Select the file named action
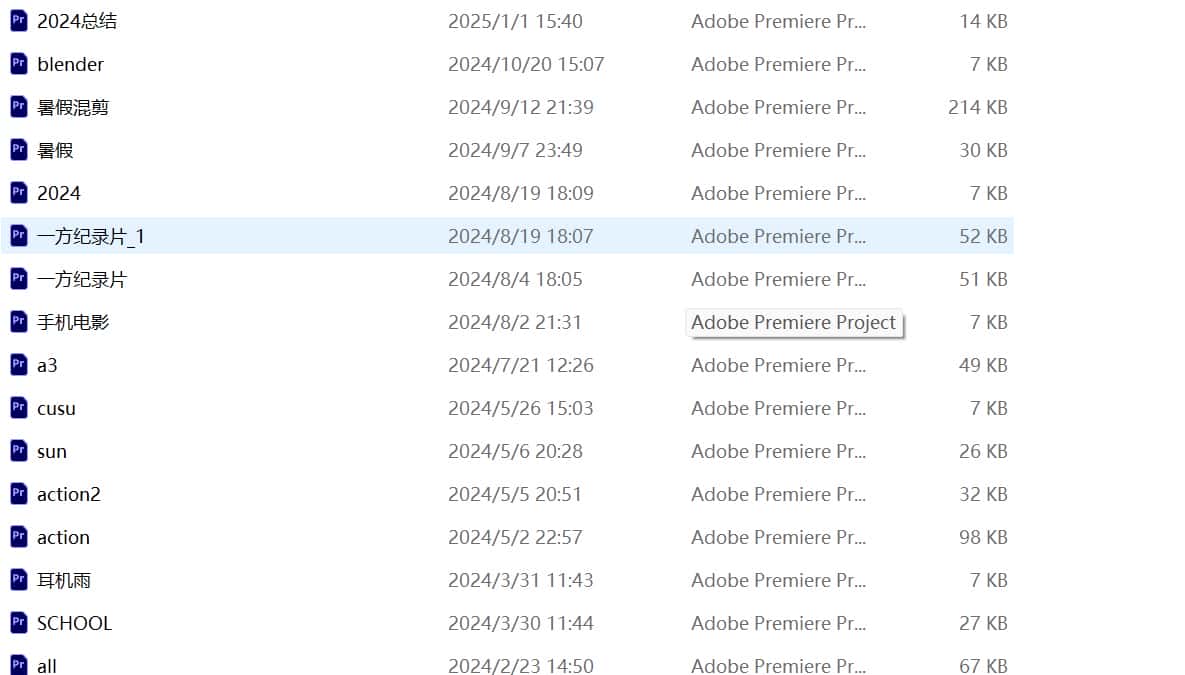The height and width of the screenshot is (675, 1185). pyautogui.click(x=63, y=537)
